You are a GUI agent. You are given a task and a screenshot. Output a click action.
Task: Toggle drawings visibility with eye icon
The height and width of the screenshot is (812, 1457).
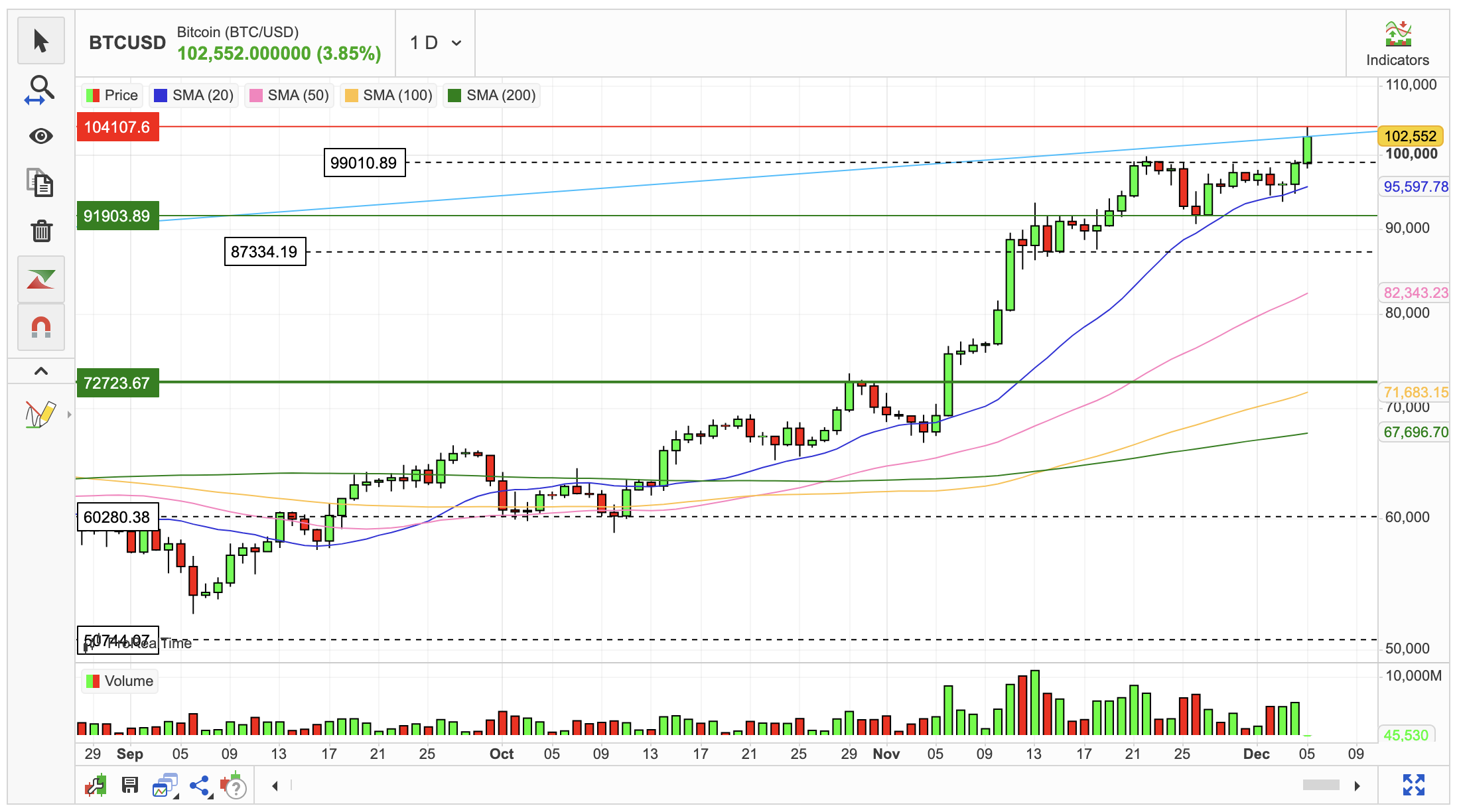[x=41, y=136]
